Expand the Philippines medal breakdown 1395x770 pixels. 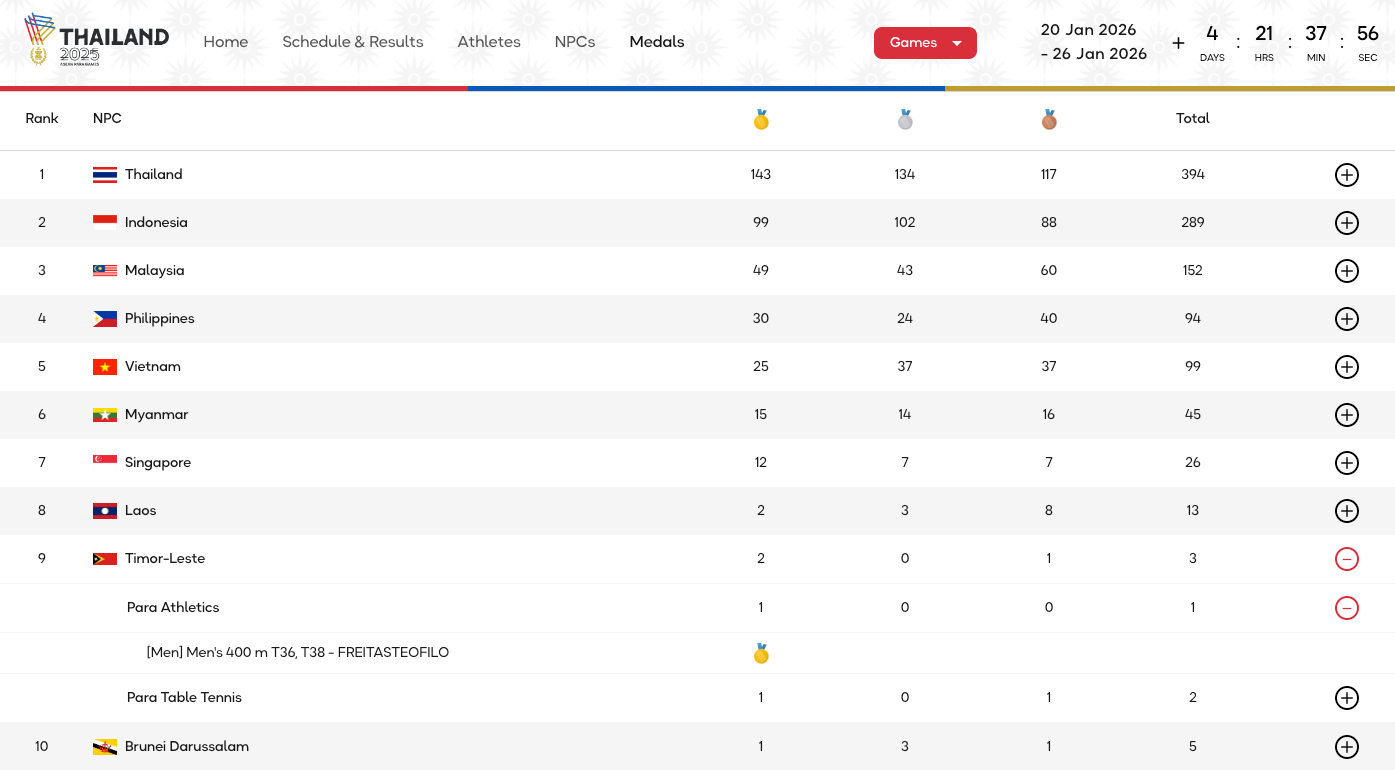(x=1346, y=319)
